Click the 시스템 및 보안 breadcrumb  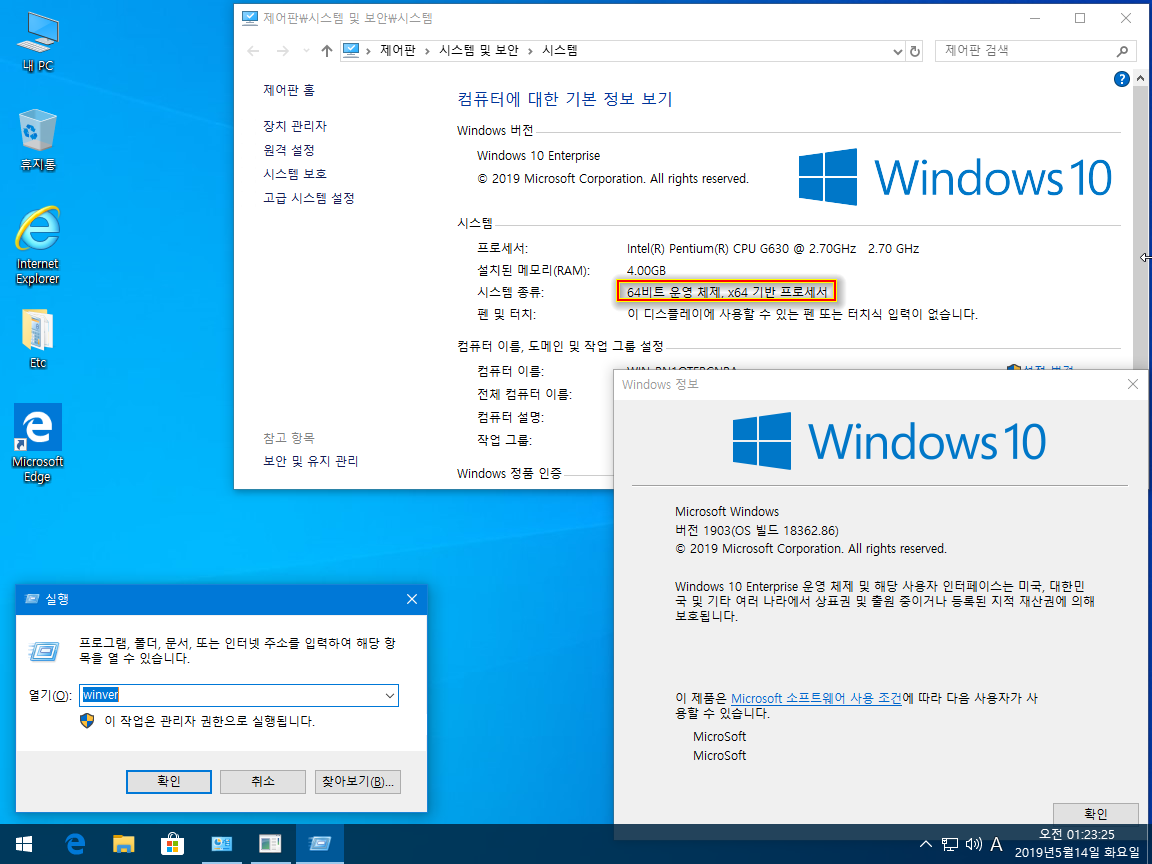point(479,50)
